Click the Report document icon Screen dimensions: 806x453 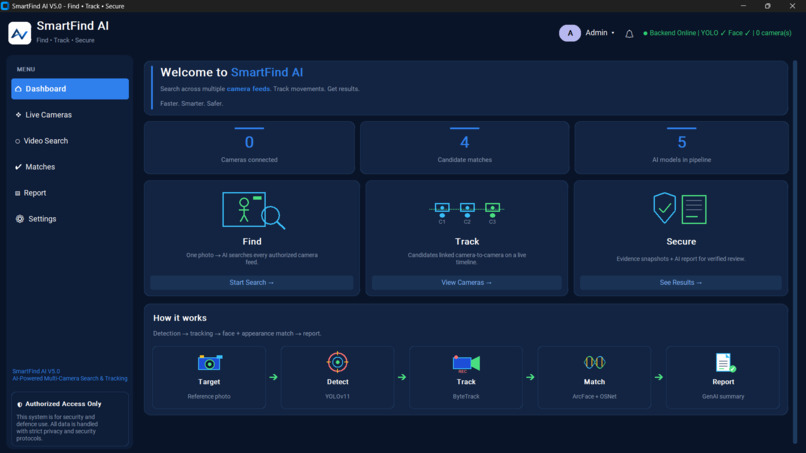(725, 363)
